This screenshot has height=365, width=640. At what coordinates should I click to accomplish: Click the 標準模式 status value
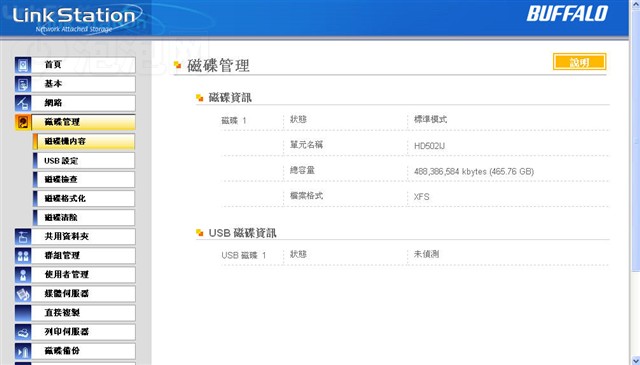pyautogui.click(x=430, y=120)
